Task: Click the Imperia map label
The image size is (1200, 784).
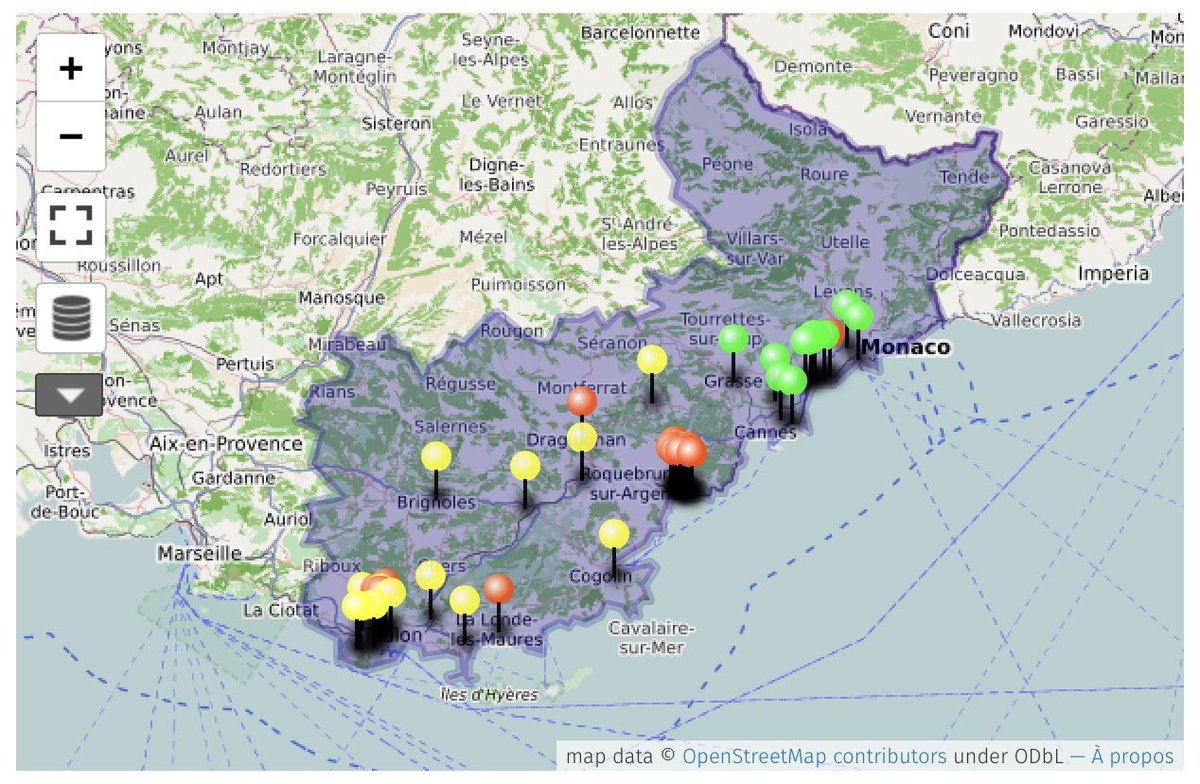Action: (1114, 273)
